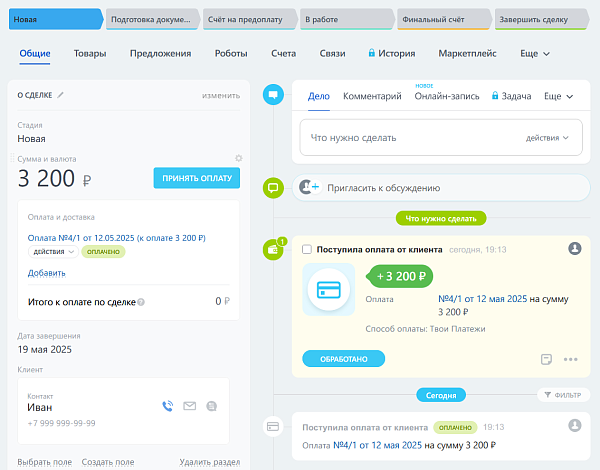Viewport: 600px width, 470px height.
Task: Click the pencil icon next to О СДЕЛКЕ
Action: click(60, 95)
